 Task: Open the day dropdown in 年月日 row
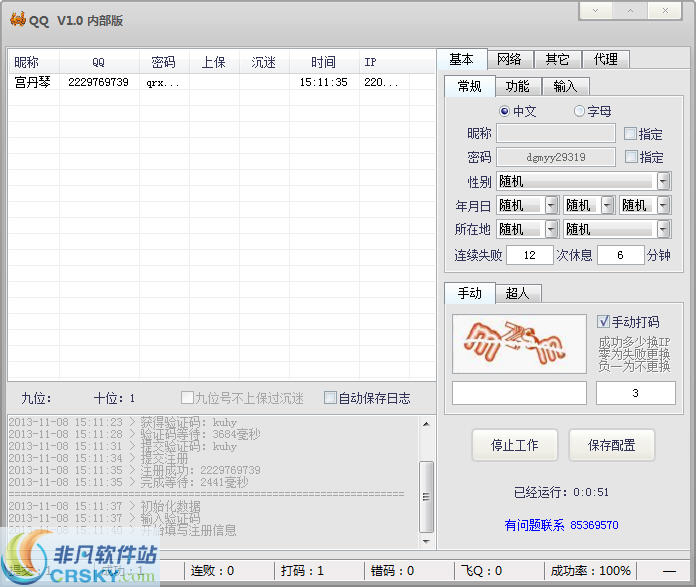663,205
